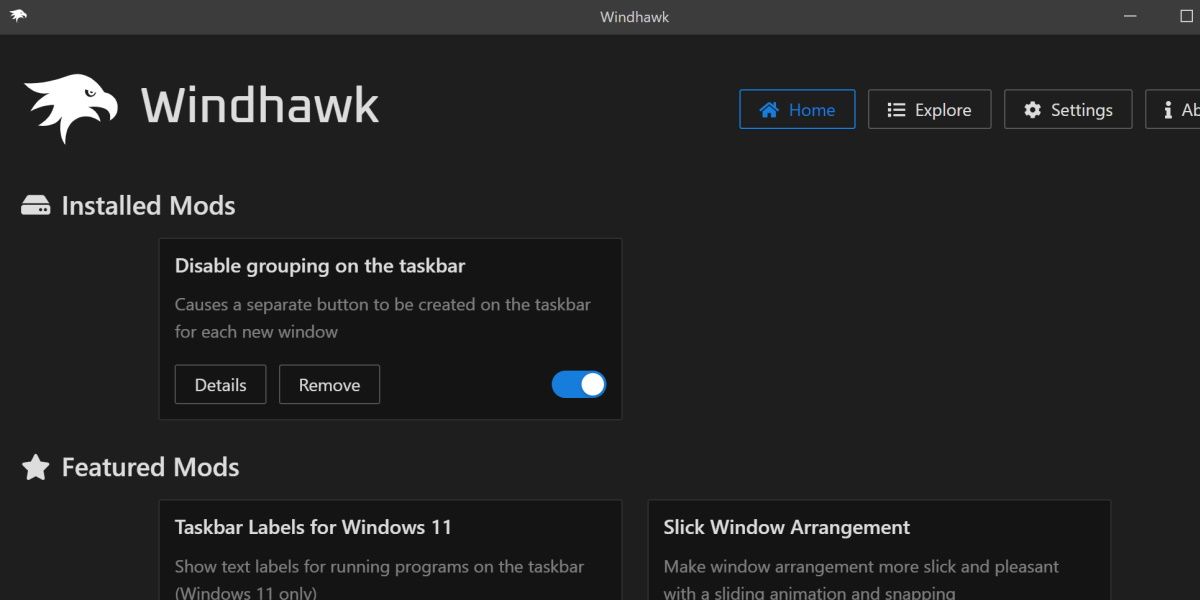Remove the Disable grouping mod
The width and height of the screenshot is (1200, 600).
pos(329,384)
